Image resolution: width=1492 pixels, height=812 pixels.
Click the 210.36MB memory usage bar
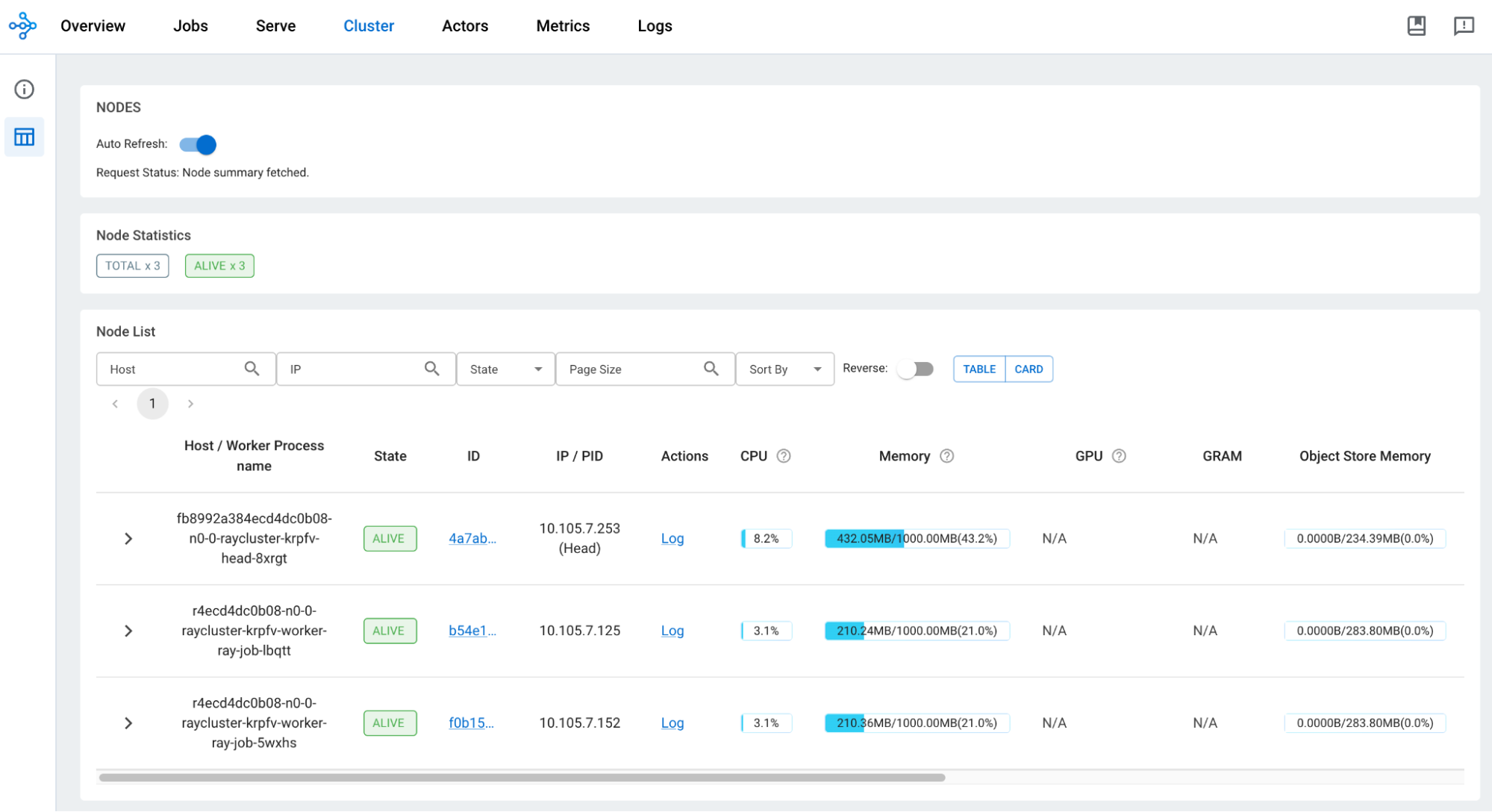917,722
